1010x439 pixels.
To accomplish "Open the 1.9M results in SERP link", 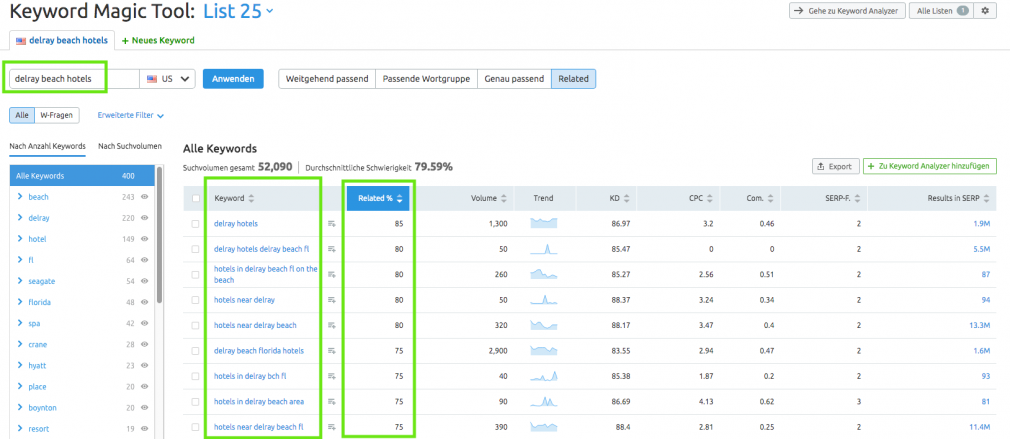I will click(981, 223).
